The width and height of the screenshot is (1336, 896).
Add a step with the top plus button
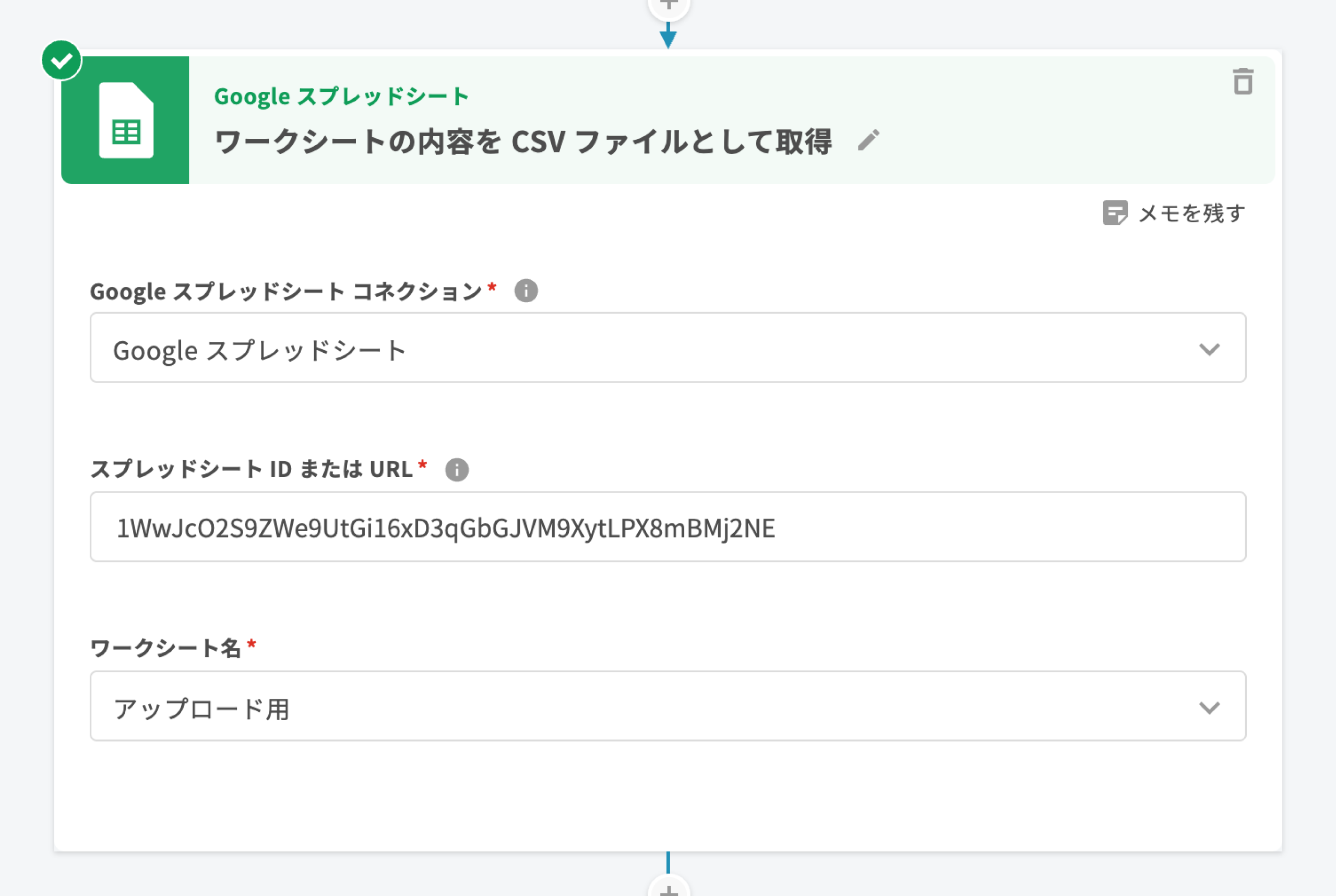click(669, 6)
